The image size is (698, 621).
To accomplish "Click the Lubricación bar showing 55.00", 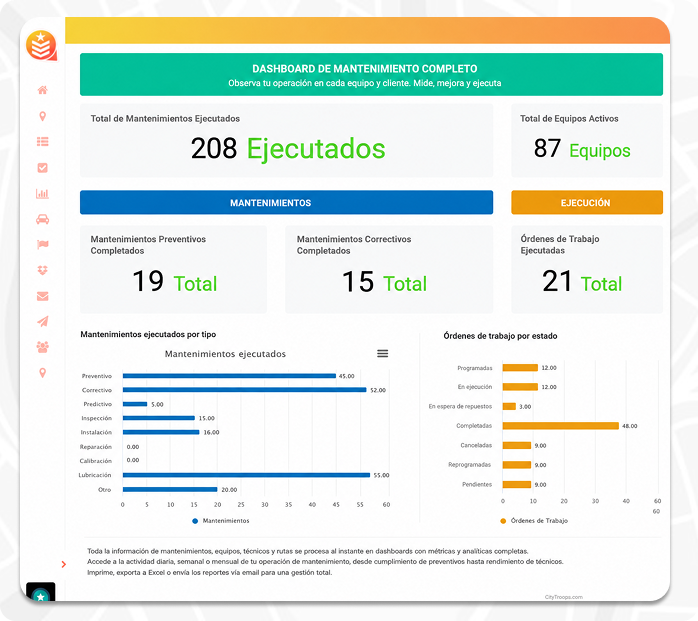I will (x=246, y=475).
